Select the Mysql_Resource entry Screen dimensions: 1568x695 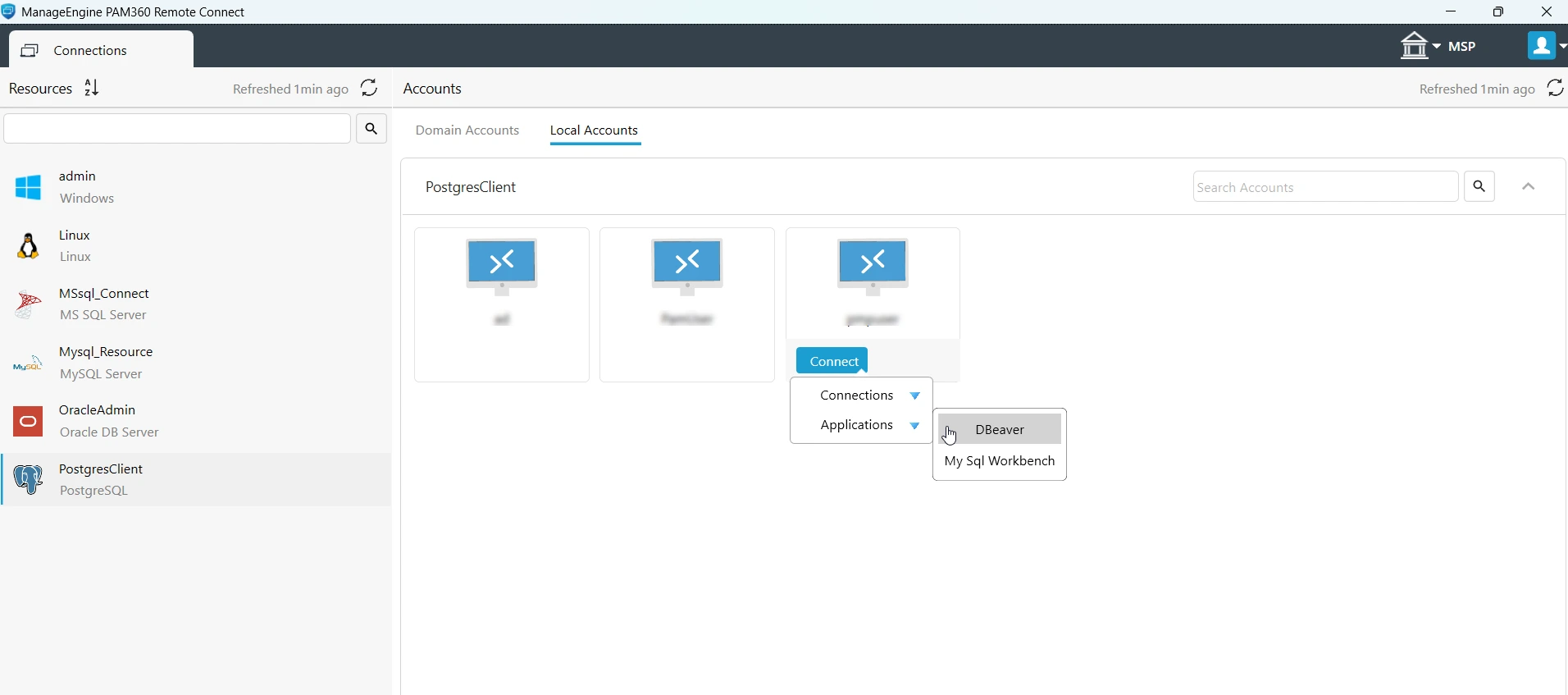(x=196, y=363)
